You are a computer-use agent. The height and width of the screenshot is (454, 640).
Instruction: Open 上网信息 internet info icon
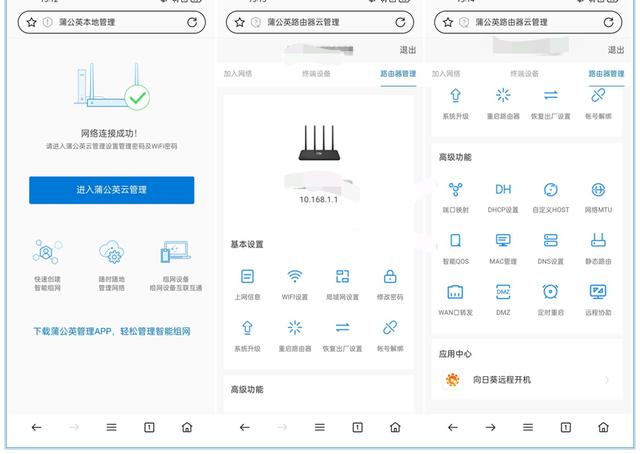pyautogui.click(x=247, y=276)
